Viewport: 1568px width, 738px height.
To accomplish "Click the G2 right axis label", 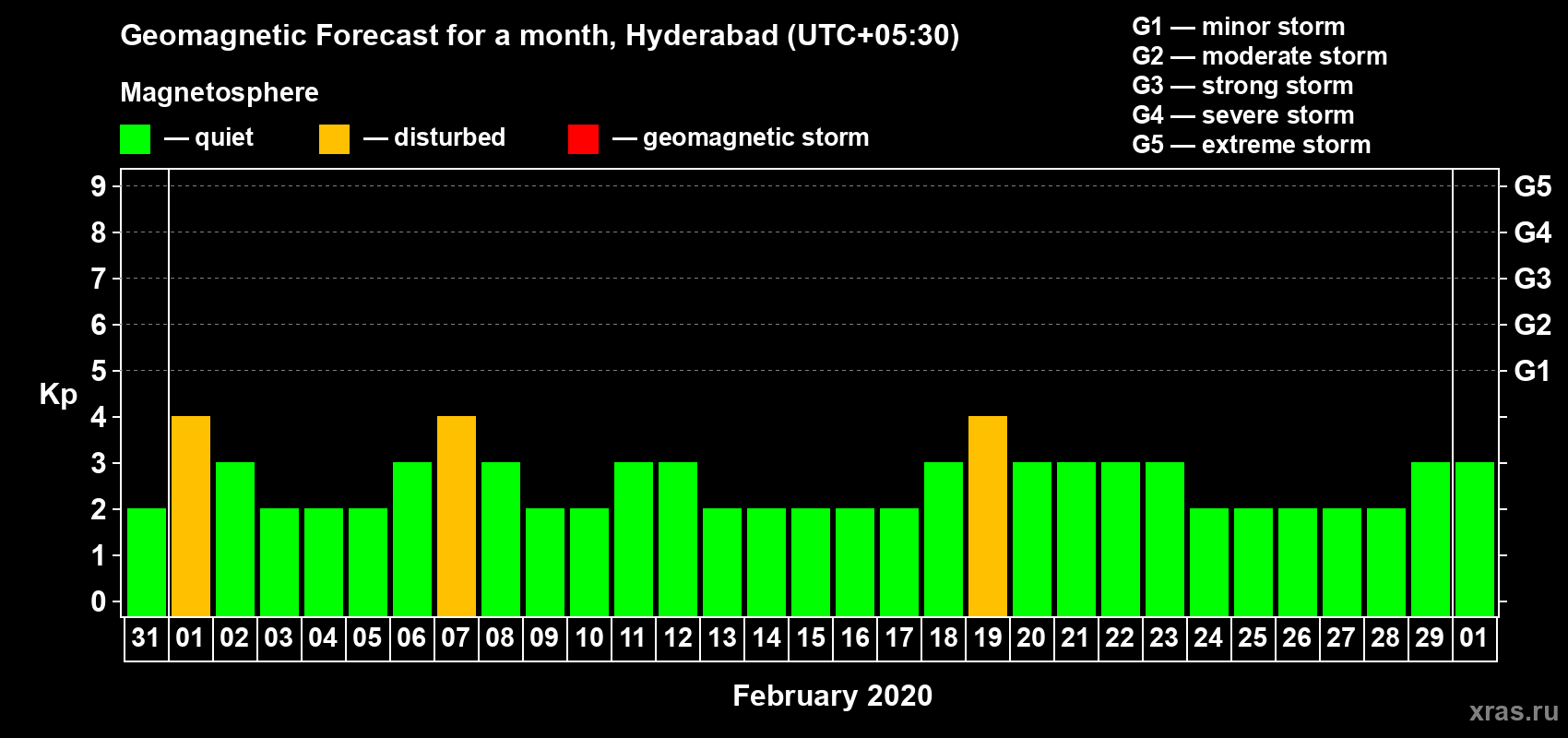I will click(1533, 325).
